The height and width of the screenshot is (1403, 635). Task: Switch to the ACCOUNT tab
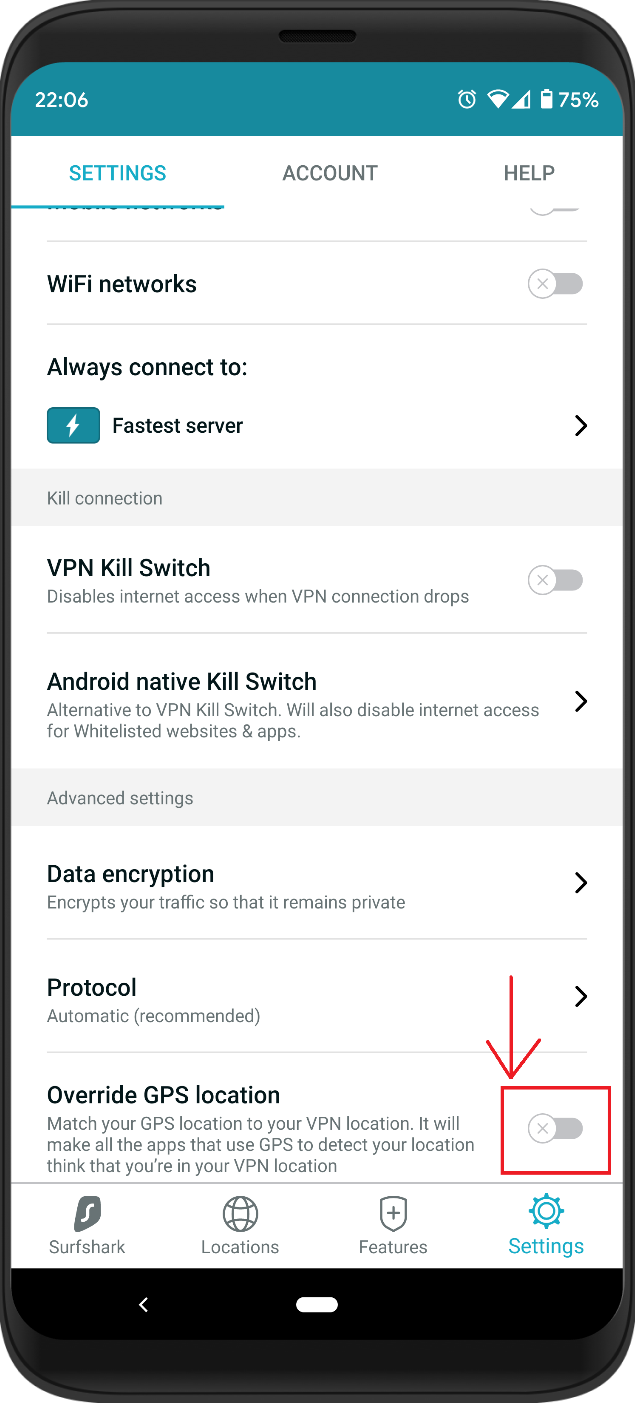tap(330, 173)
